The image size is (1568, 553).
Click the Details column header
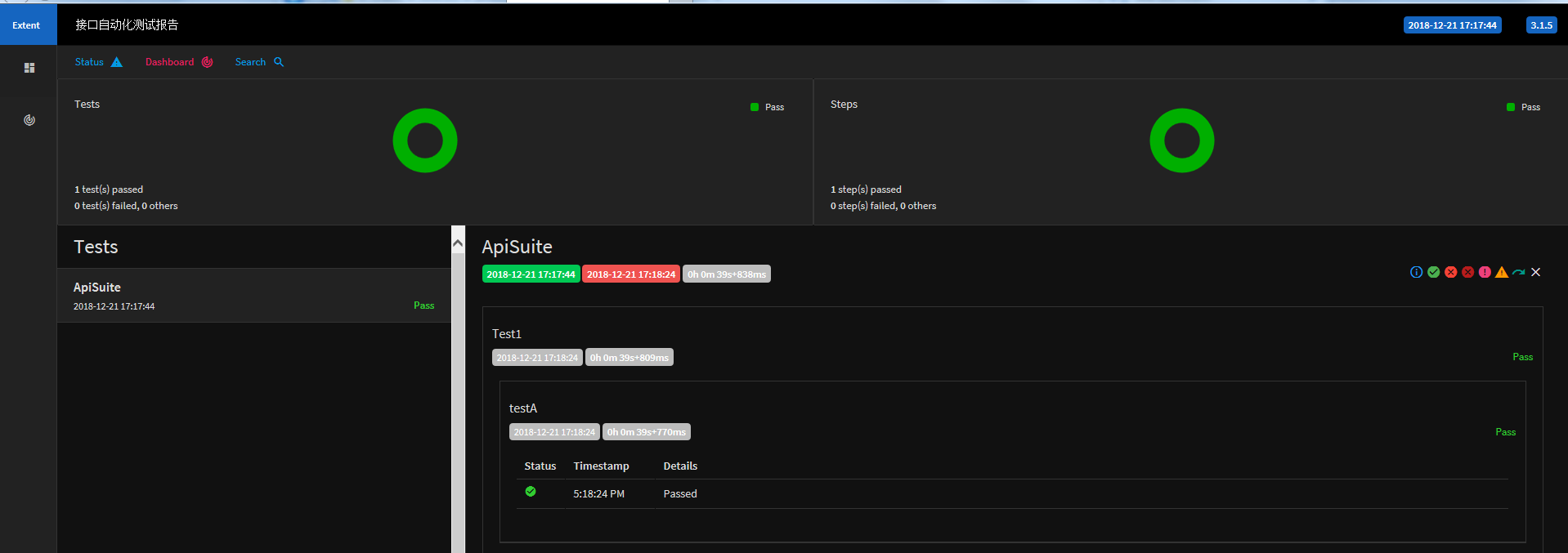pyautogui.click(x=680, y=466)
